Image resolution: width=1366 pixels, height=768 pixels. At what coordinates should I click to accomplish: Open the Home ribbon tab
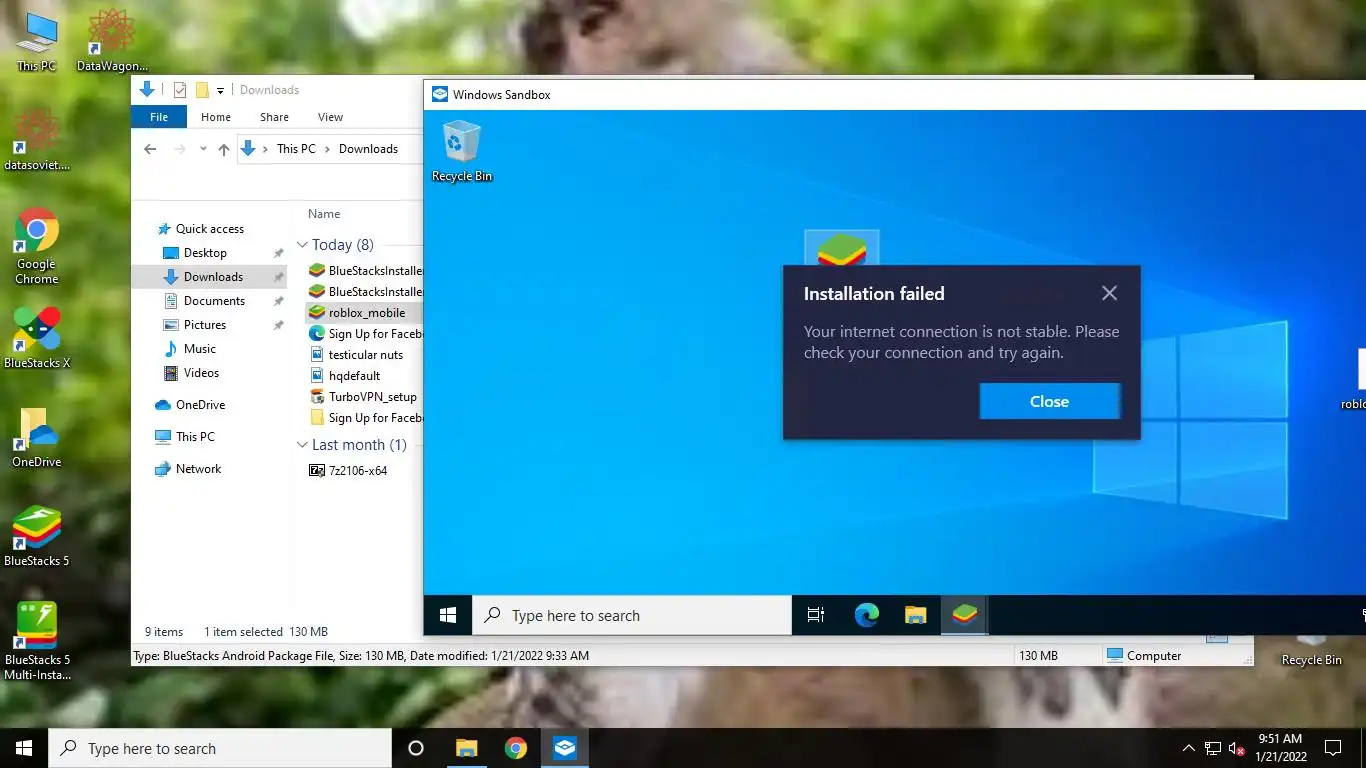[216, 117]
